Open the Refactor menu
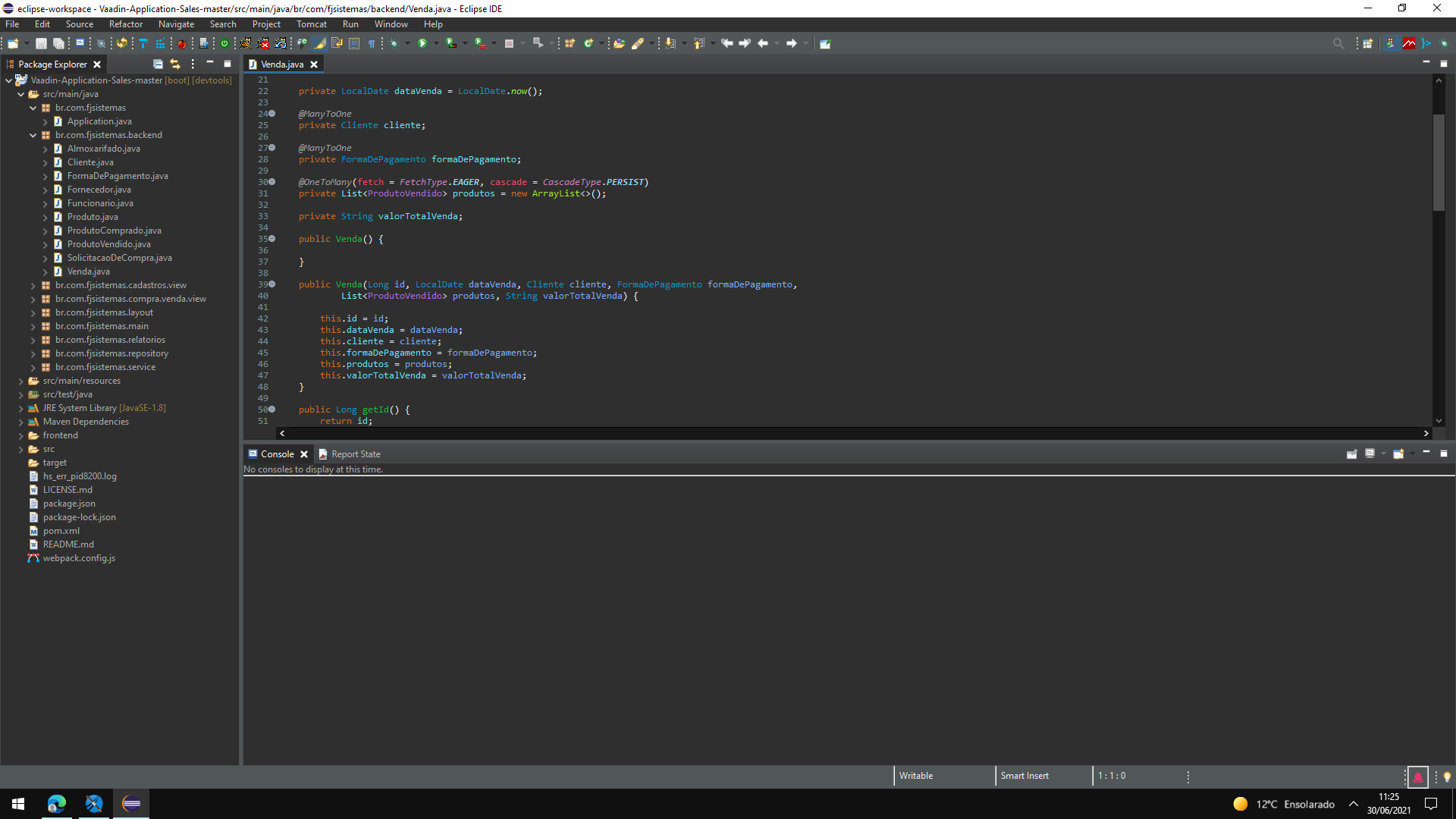The height and width of the screenshot is (819, 1456). (125, 24)
